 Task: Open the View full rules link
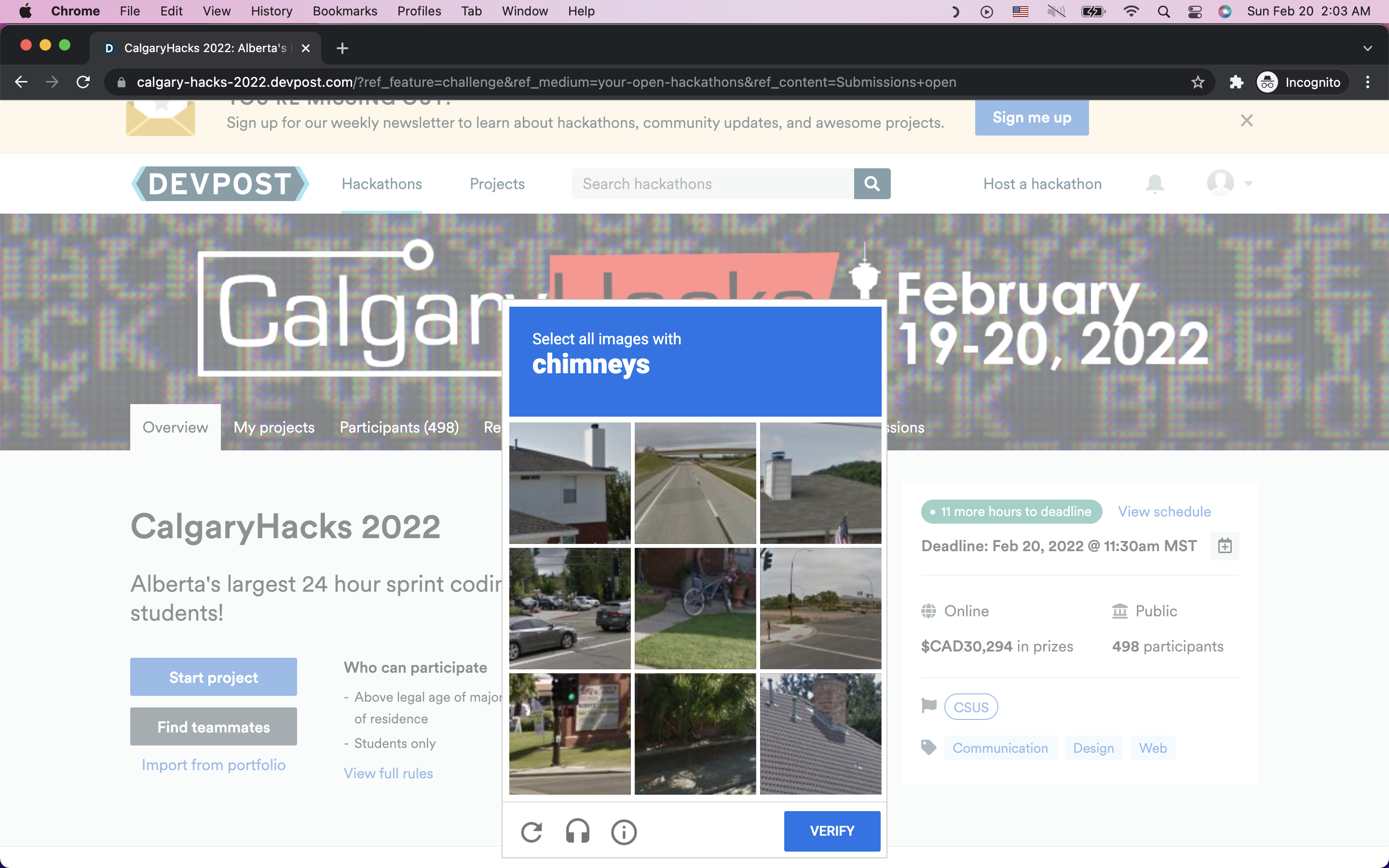[x=388, y=773]
